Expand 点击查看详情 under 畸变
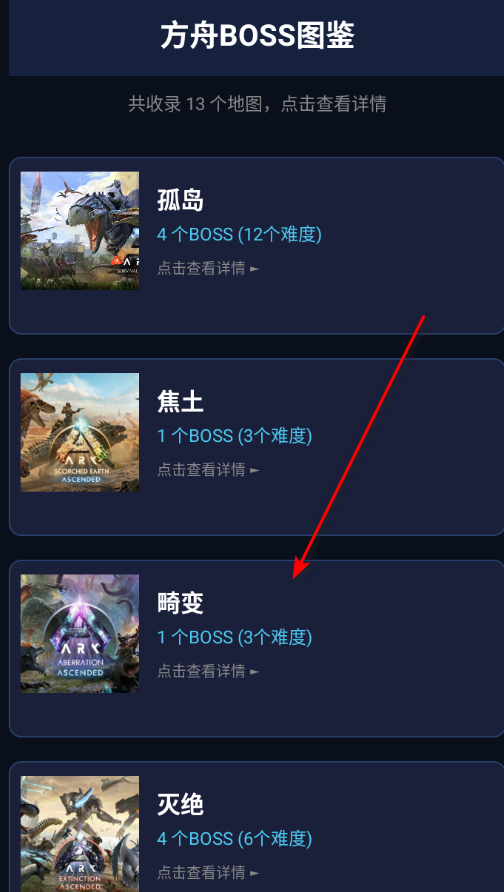 pos(208,671)
